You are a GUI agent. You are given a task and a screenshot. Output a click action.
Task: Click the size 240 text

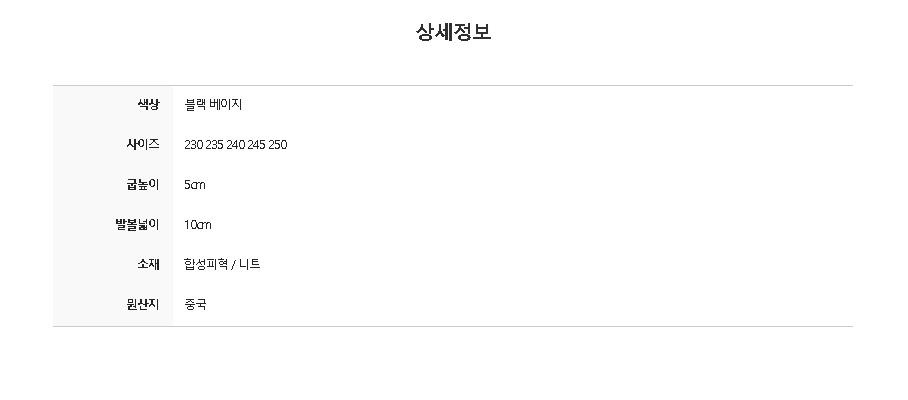pyautogui.click(x=236, y=145)
